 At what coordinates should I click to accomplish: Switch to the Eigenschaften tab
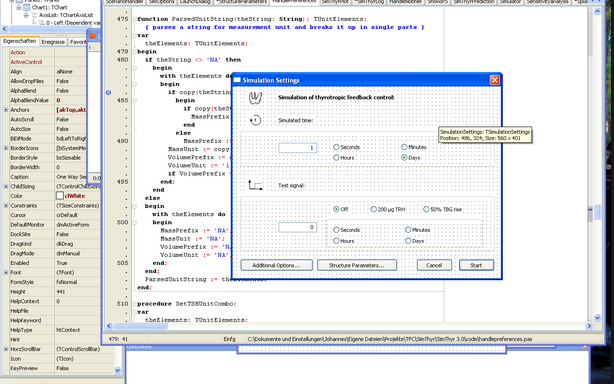click(x=20, y=41)
